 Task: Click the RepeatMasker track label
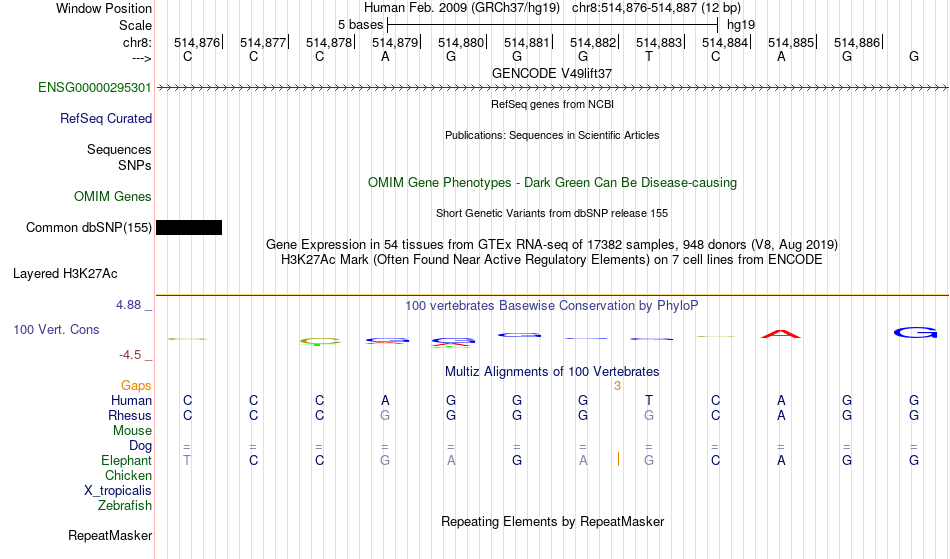pyautogui.click(x=110, y=535)
